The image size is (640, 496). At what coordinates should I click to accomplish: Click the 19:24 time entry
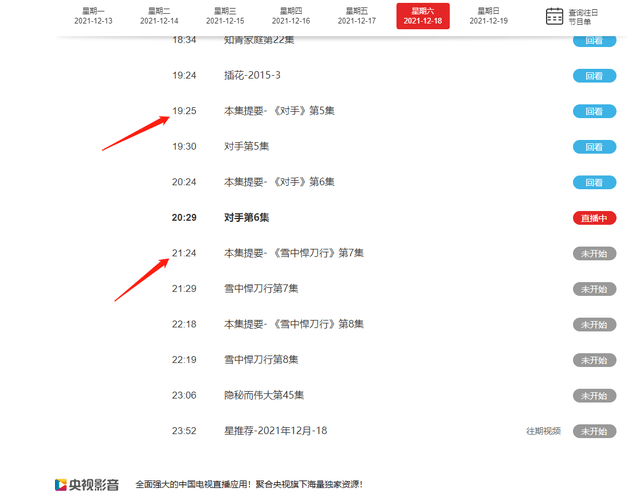click(184, 75)
